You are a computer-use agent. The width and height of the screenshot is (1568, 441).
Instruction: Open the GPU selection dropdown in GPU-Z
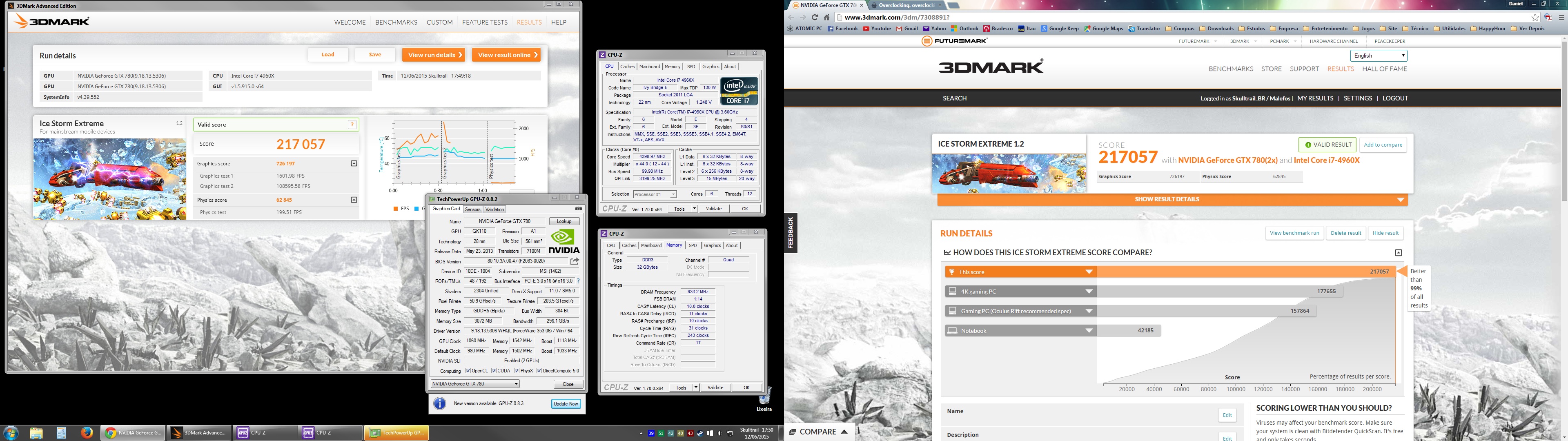click(475, 384)
